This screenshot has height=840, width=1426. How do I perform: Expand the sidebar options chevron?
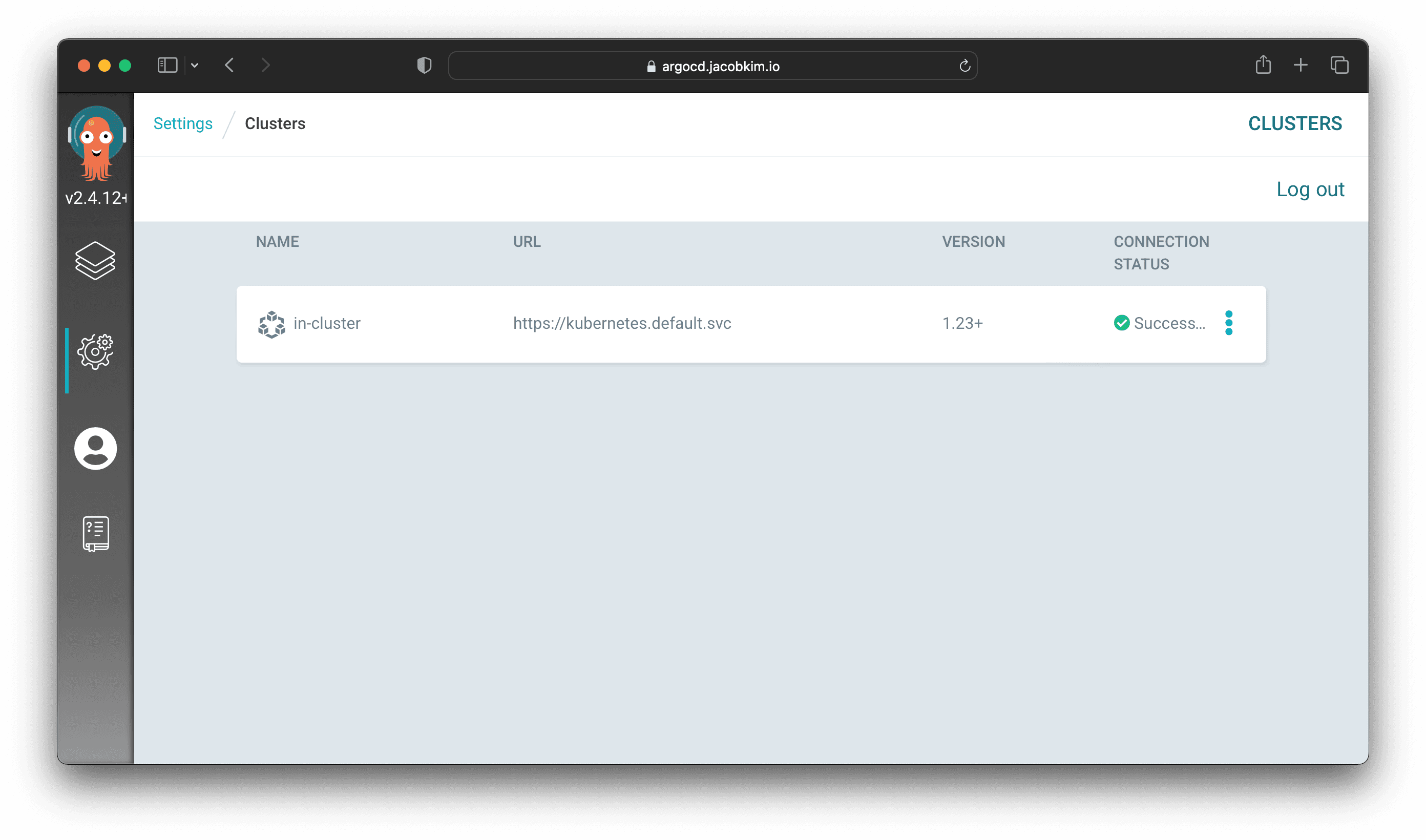click(x=195, y=65)
